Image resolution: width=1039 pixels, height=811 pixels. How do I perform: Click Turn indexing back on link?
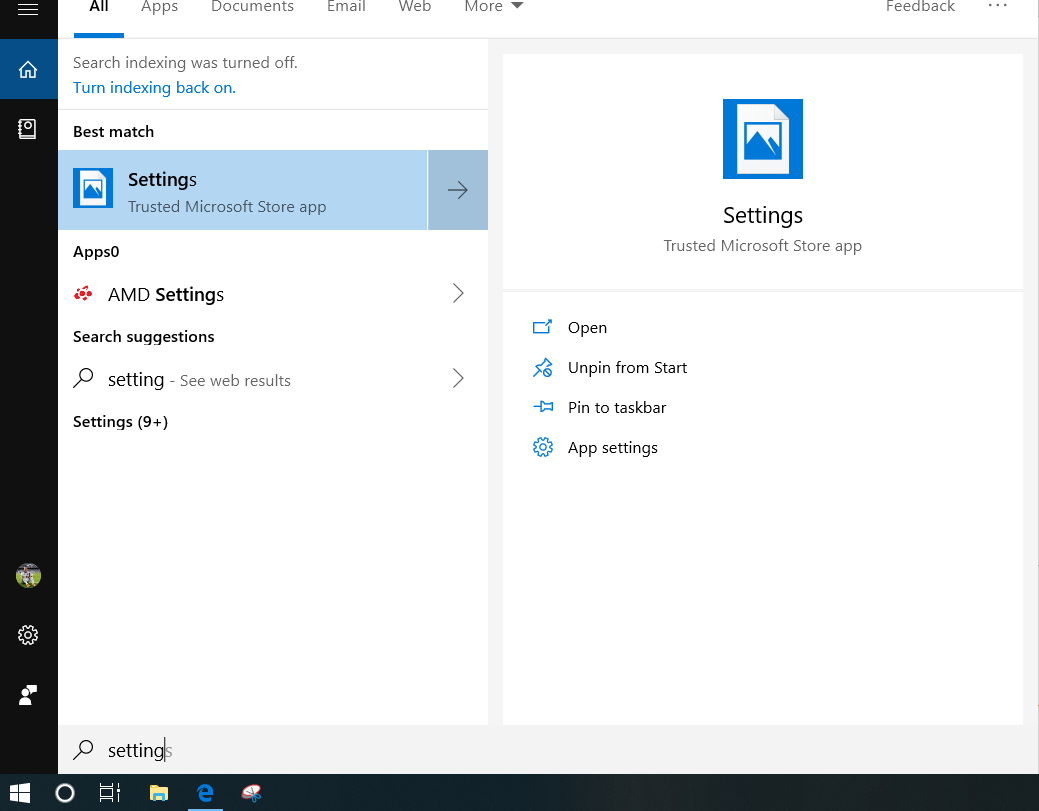[154, 87]
